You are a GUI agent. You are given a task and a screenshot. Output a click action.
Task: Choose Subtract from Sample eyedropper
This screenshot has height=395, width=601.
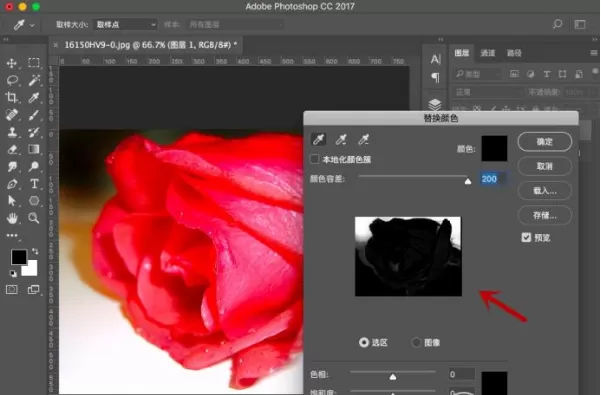(x=363, y=139)
